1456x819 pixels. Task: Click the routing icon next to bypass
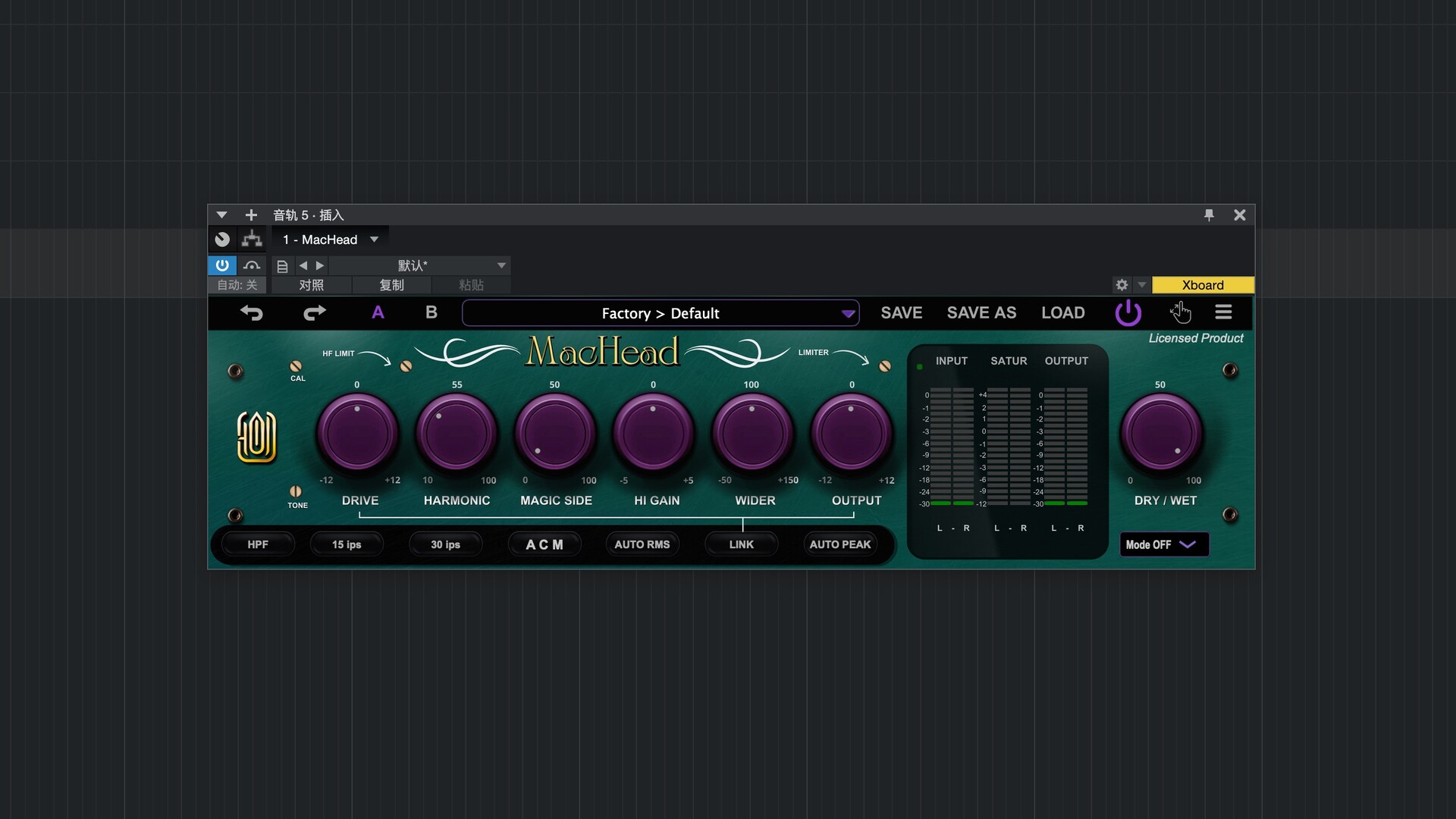point(251,239)
